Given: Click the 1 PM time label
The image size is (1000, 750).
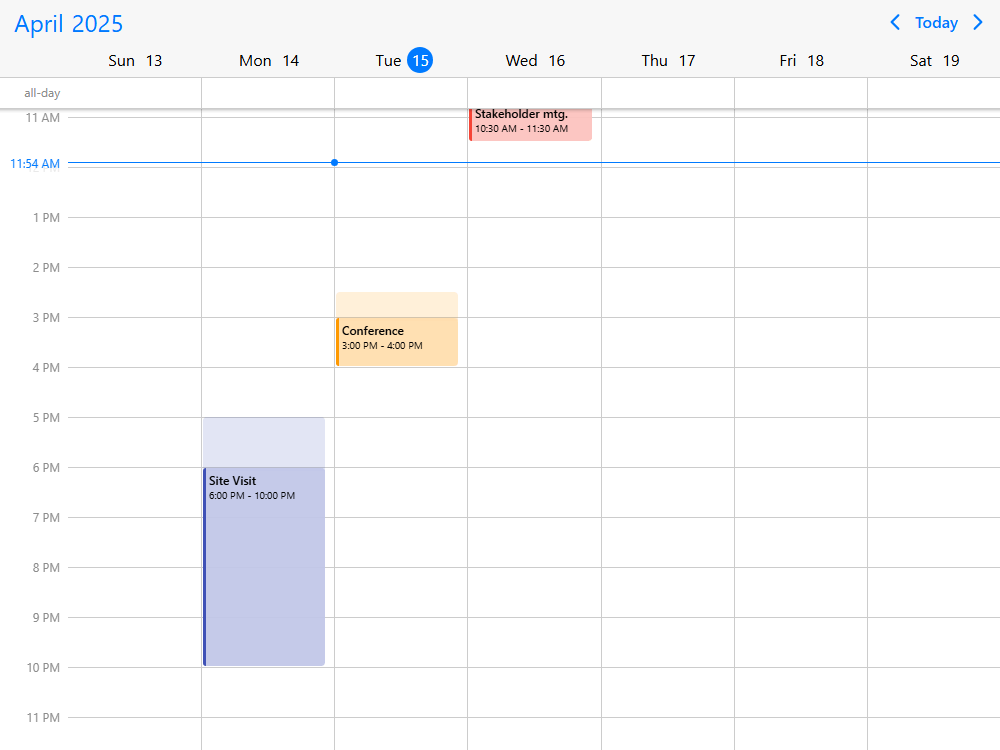Looking at the screenshot, I should tap(47, 217).
